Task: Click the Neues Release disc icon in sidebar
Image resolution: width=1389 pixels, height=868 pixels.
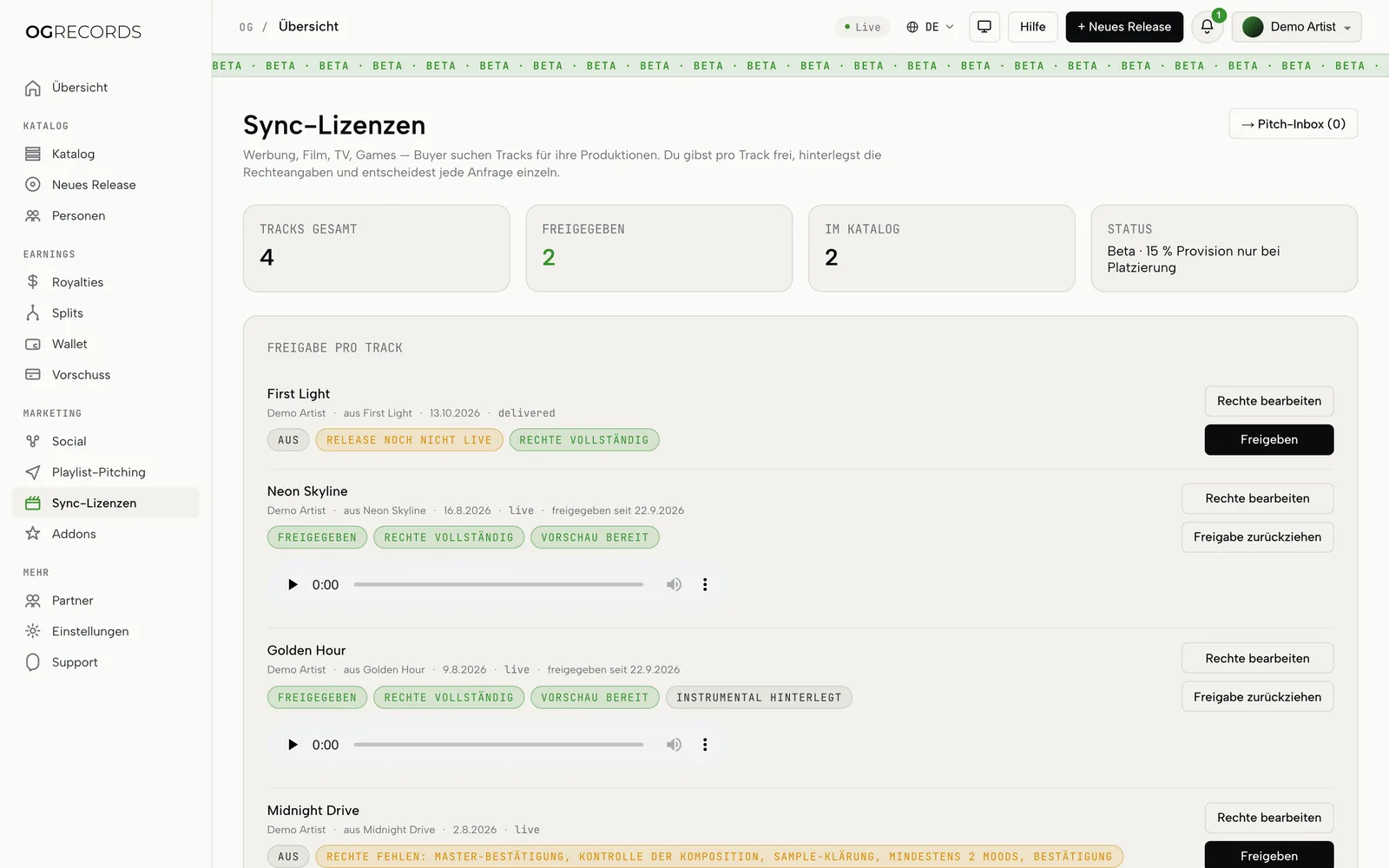Action: pyautogui.click(x=33, y=185)
